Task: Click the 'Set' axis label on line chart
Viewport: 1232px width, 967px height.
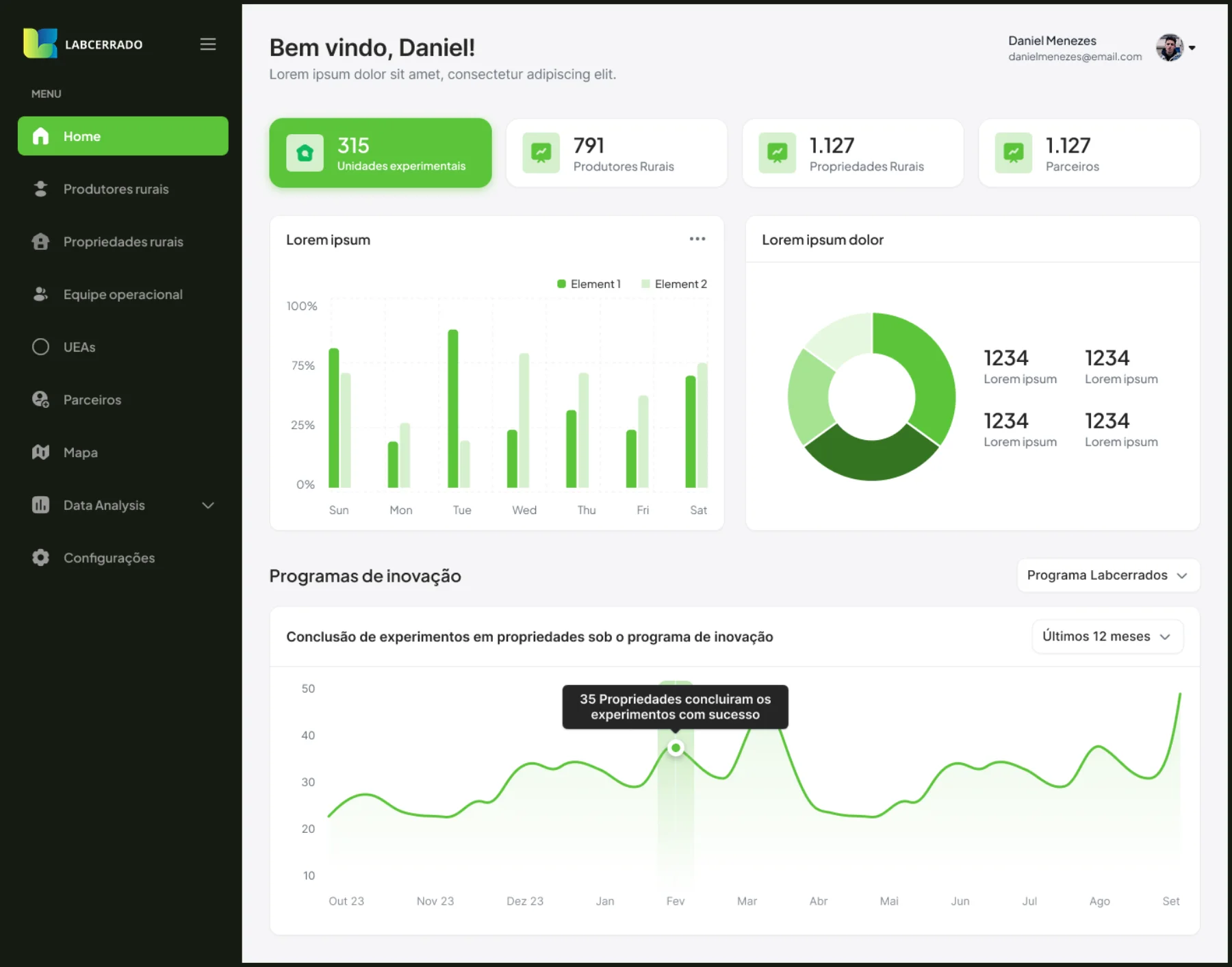Action: [1170, 901]
